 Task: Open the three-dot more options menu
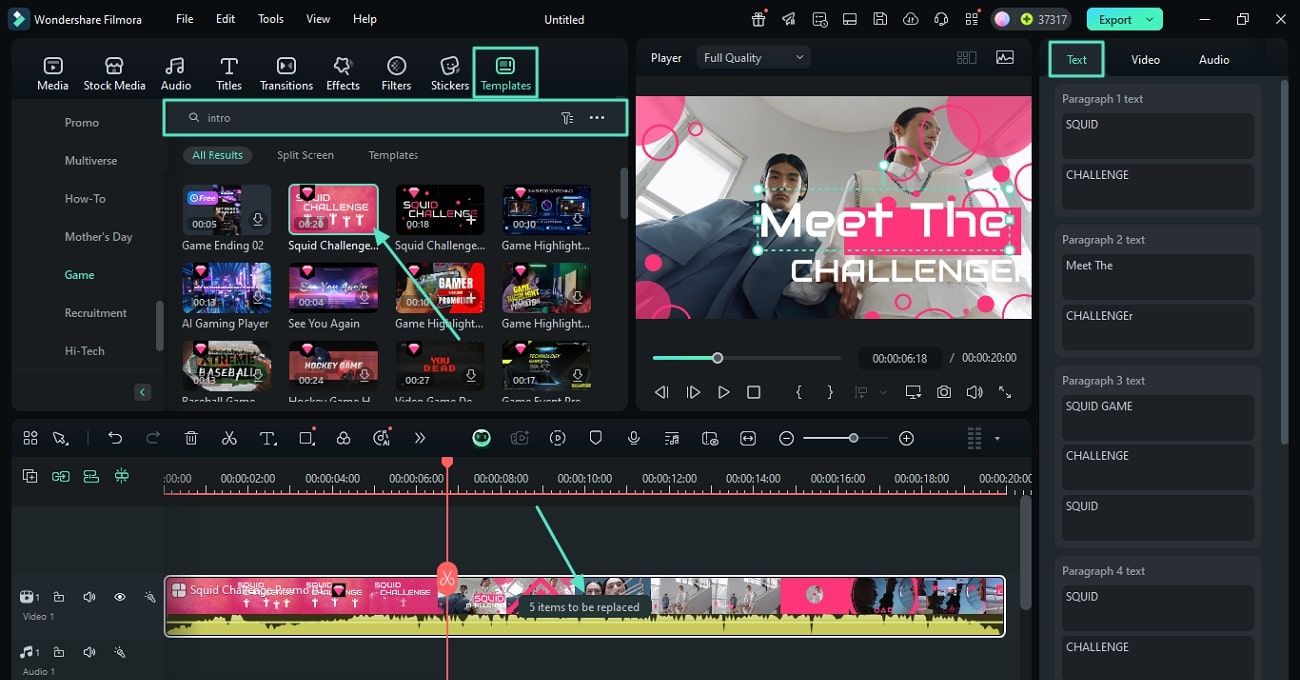coord(597,118)
